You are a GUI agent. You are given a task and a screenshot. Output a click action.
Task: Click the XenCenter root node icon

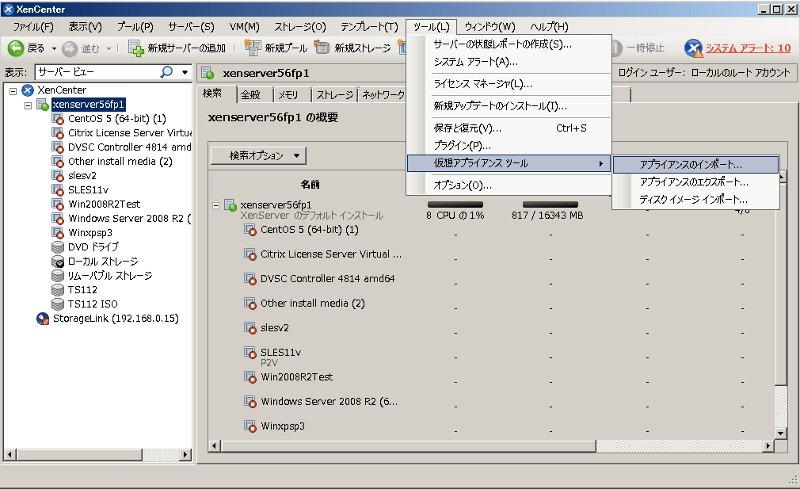28,90
